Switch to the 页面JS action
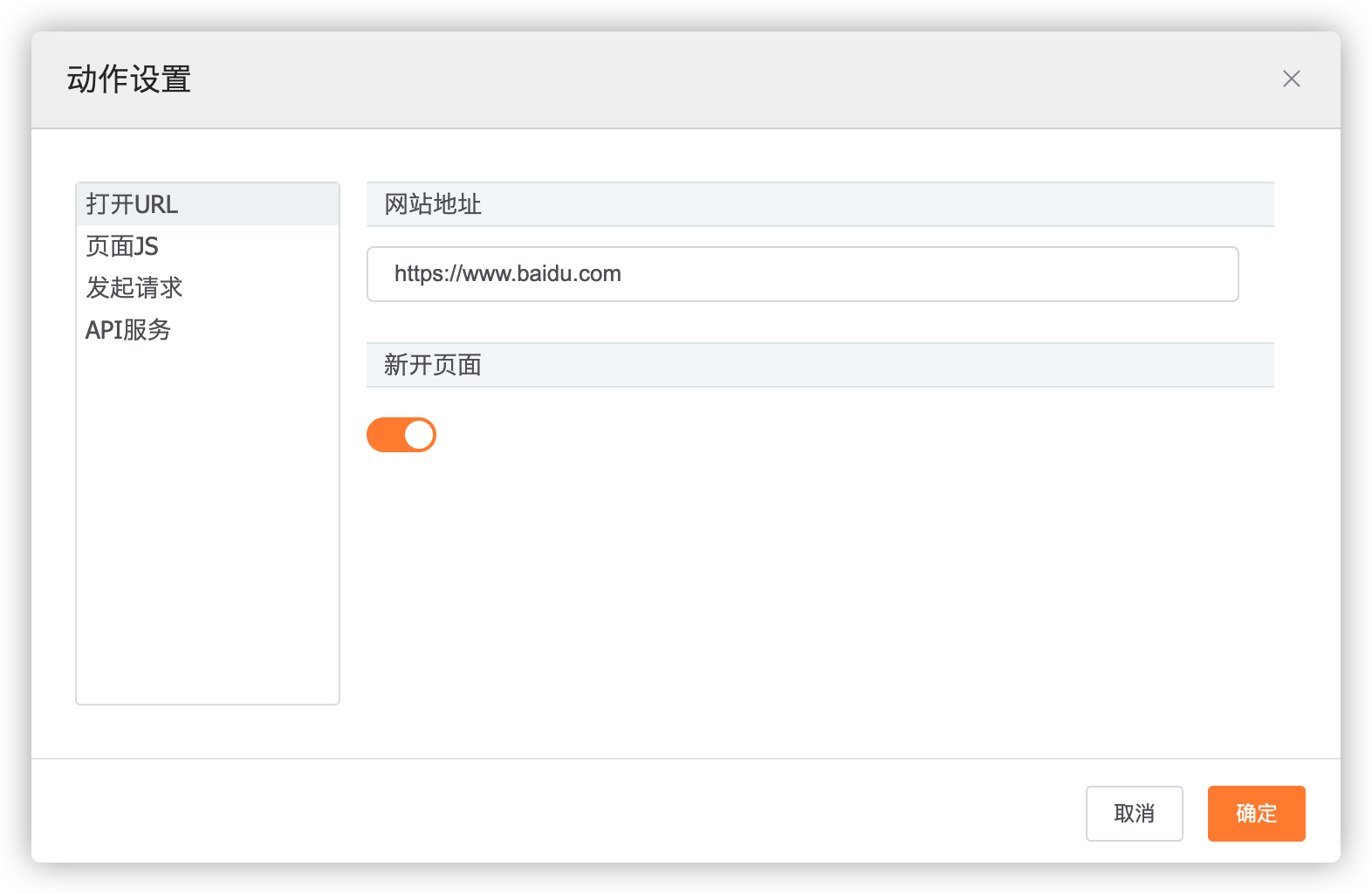Screen dimensions: 1372x894 tap(122, 246)
